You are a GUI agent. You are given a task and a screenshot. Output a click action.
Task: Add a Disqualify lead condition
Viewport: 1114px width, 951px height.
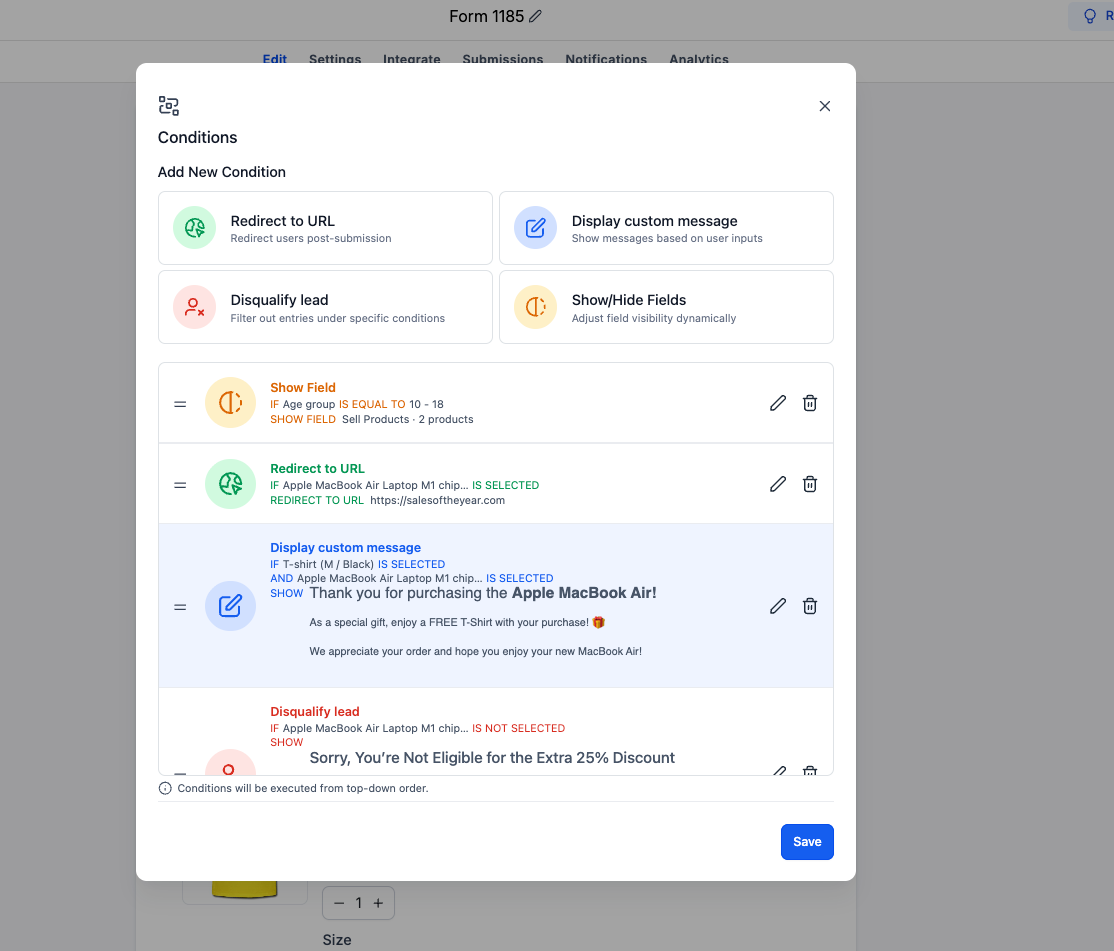click(x=325, y=307)
